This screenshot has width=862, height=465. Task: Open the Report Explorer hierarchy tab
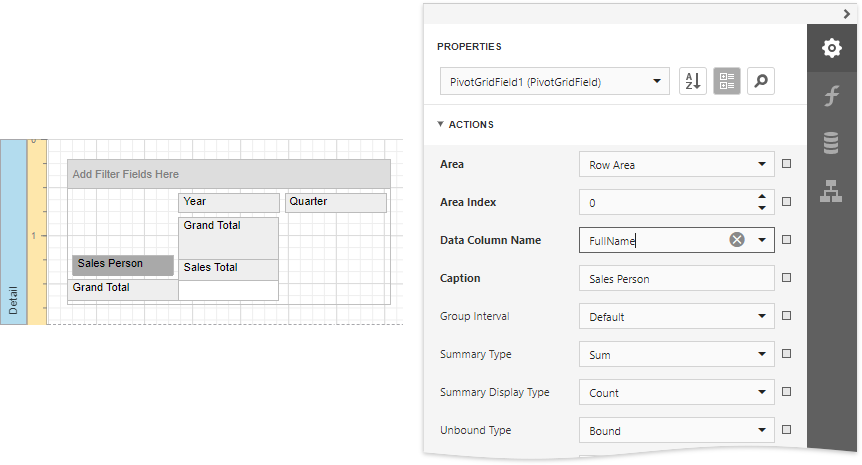click(x=831, y=191)
